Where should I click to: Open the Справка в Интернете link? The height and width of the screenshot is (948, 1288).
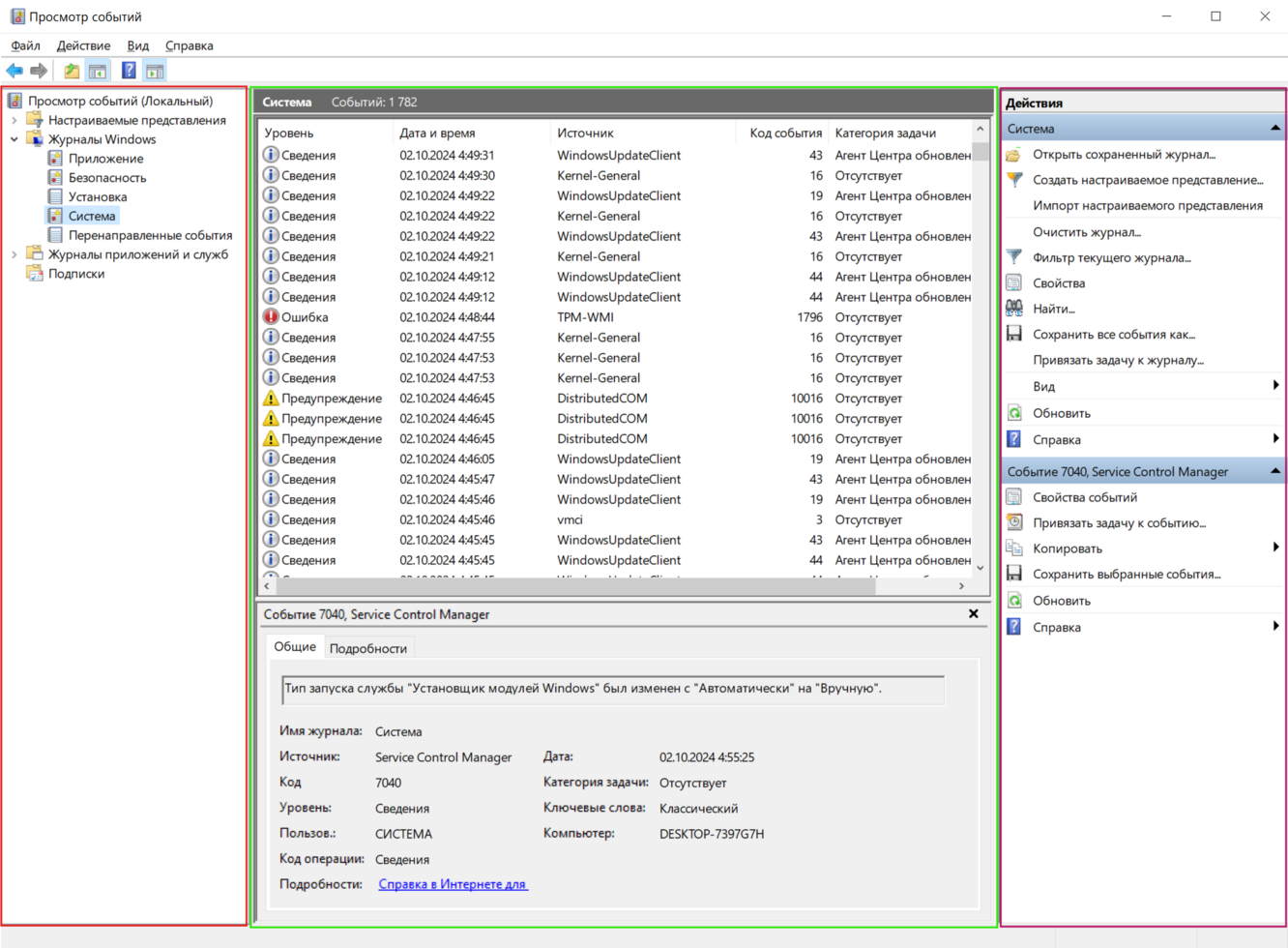[x=453, y=884]
